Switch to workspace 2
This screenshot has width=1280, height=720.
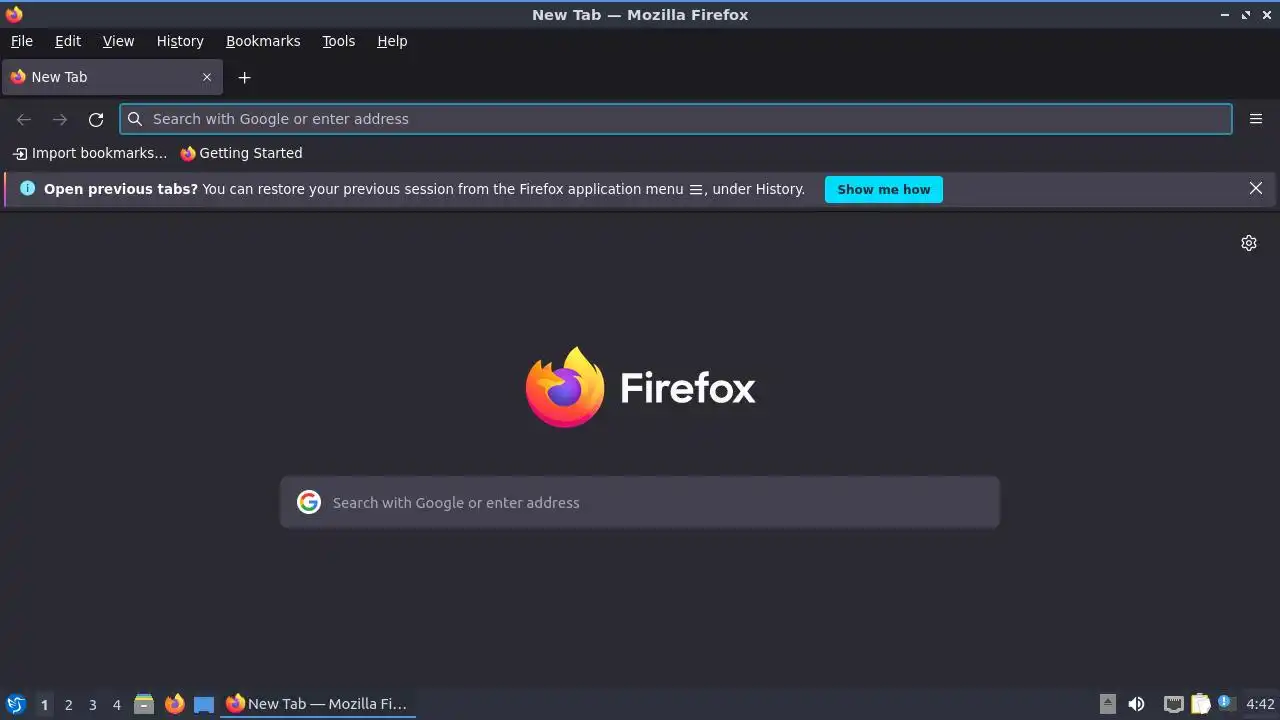point(68,704)
